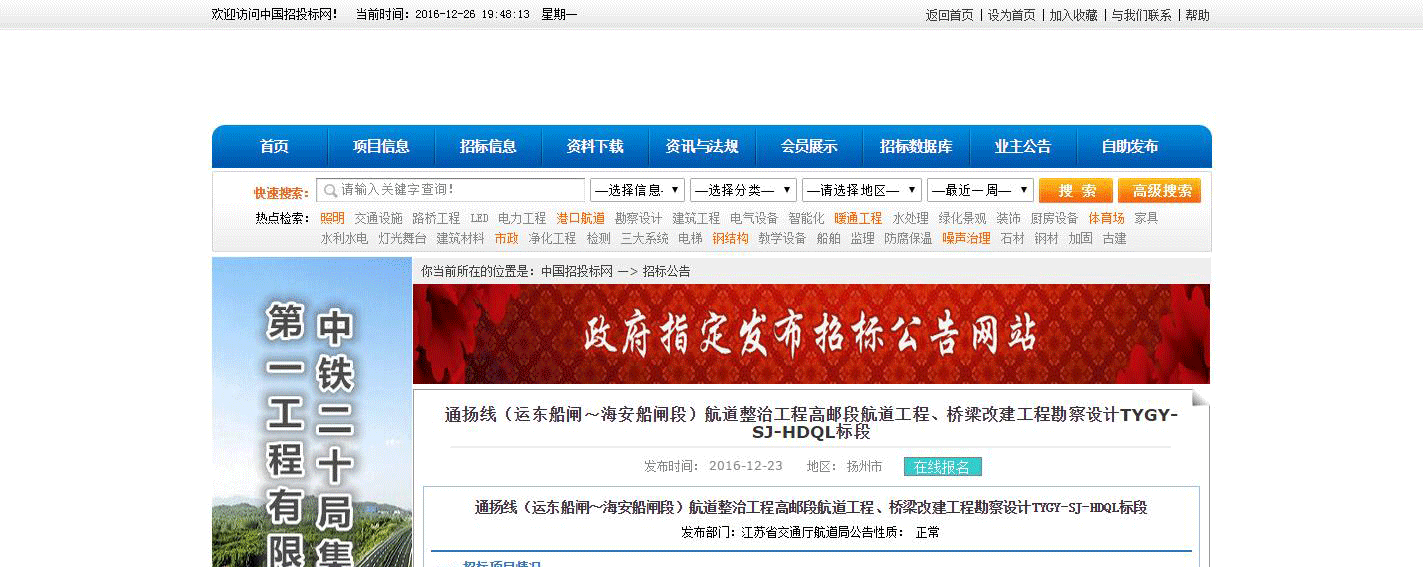Click the 在线报名 online registration button
1423x567 pixels.
[x=943, y=467]
